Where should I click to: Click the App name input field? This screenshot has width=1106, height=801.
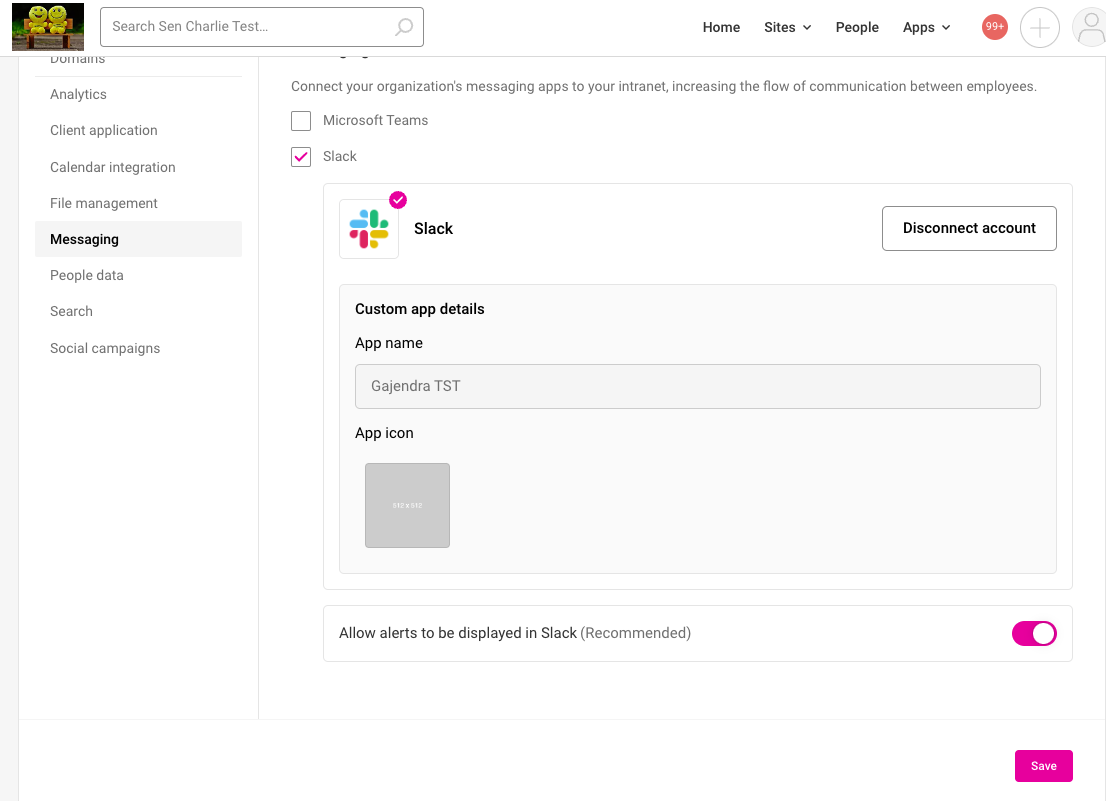697,386
